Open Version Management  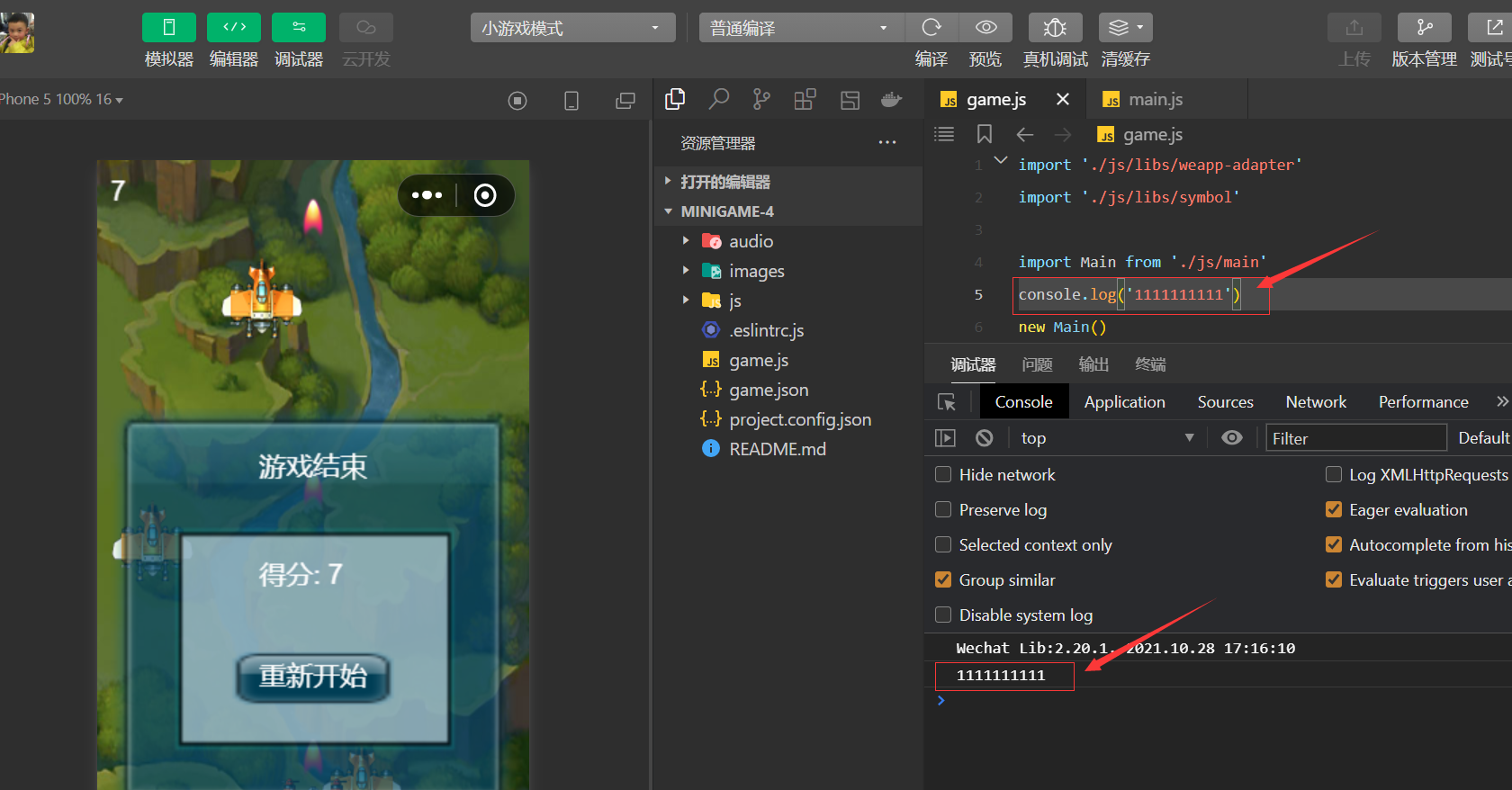[1425, 28]
